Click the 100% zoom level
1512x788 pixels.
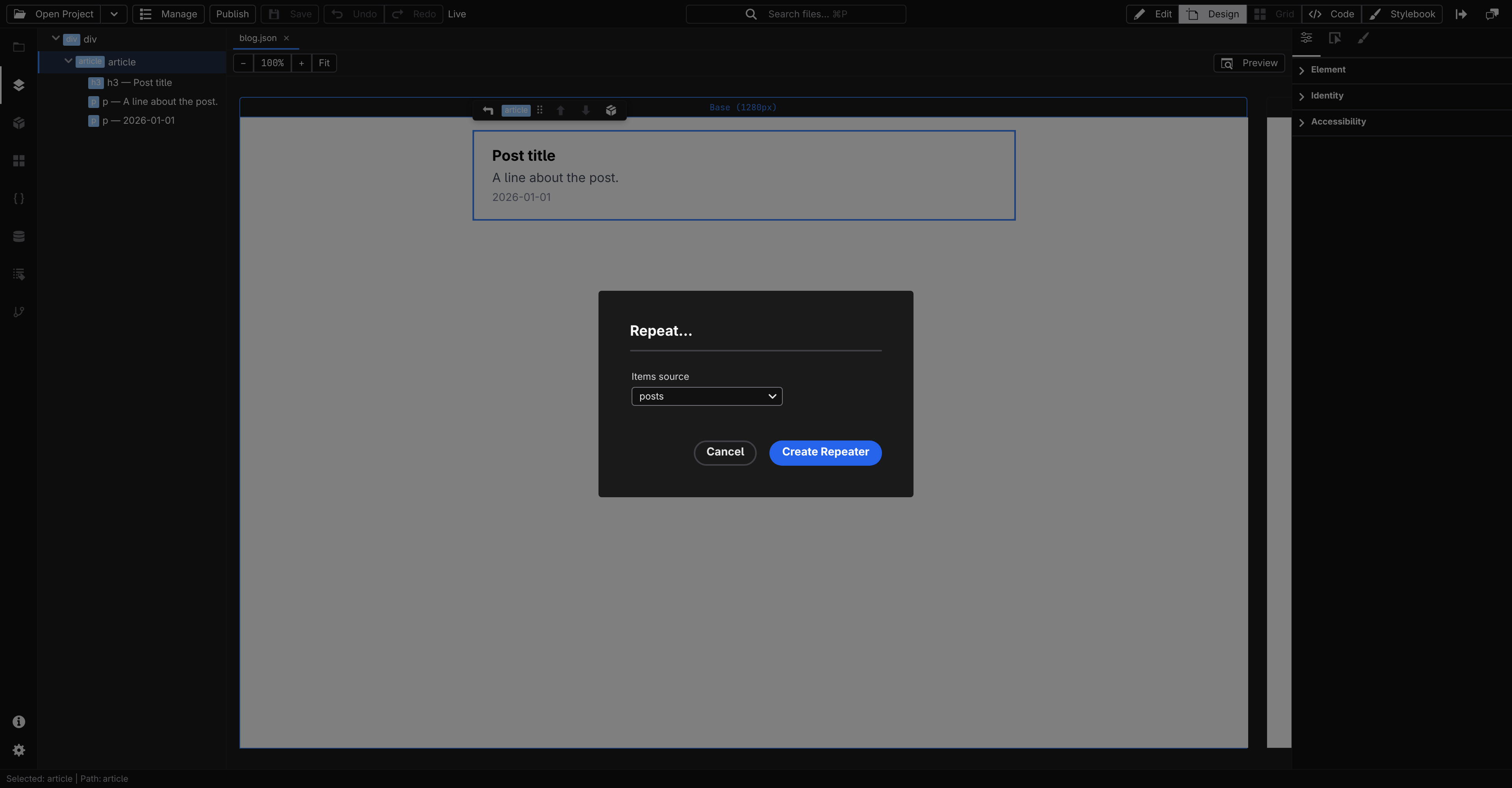(x=272, y=63)
